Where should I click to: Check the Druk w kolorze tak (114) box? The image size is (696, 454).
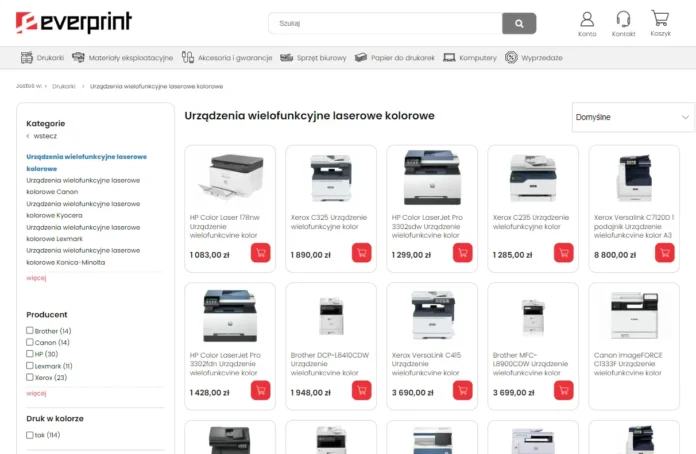pos(30,435)
